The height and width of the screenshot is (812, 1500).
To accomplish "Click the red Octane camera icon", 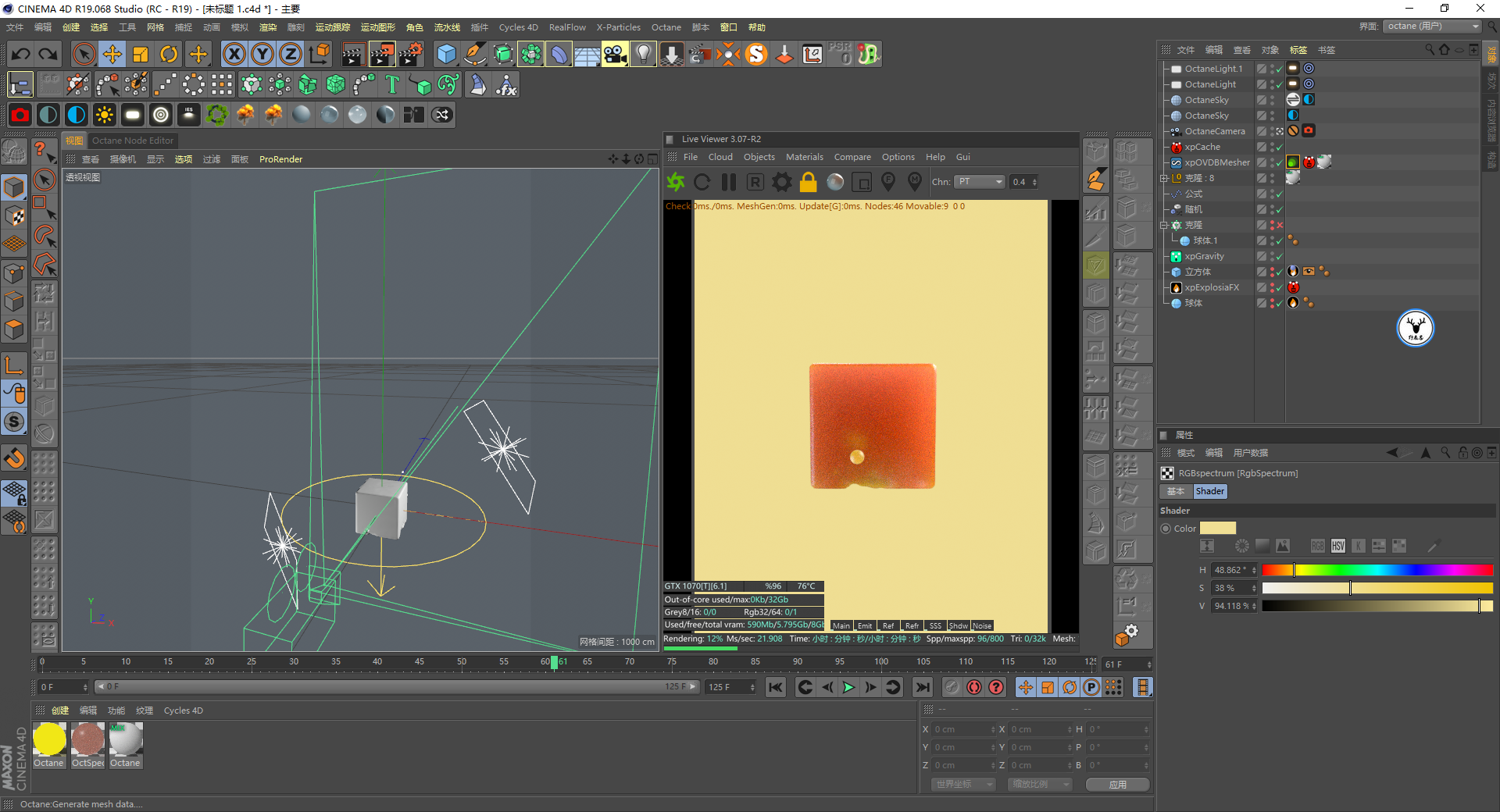I will [20, 115].
